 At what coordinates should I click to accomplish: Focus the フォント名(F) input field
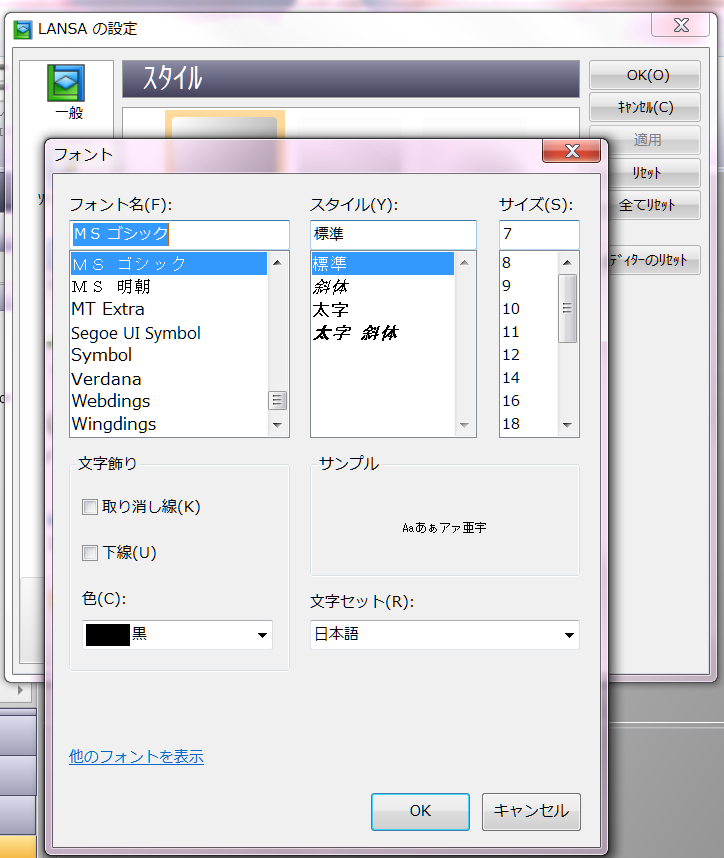pos(179,234)
